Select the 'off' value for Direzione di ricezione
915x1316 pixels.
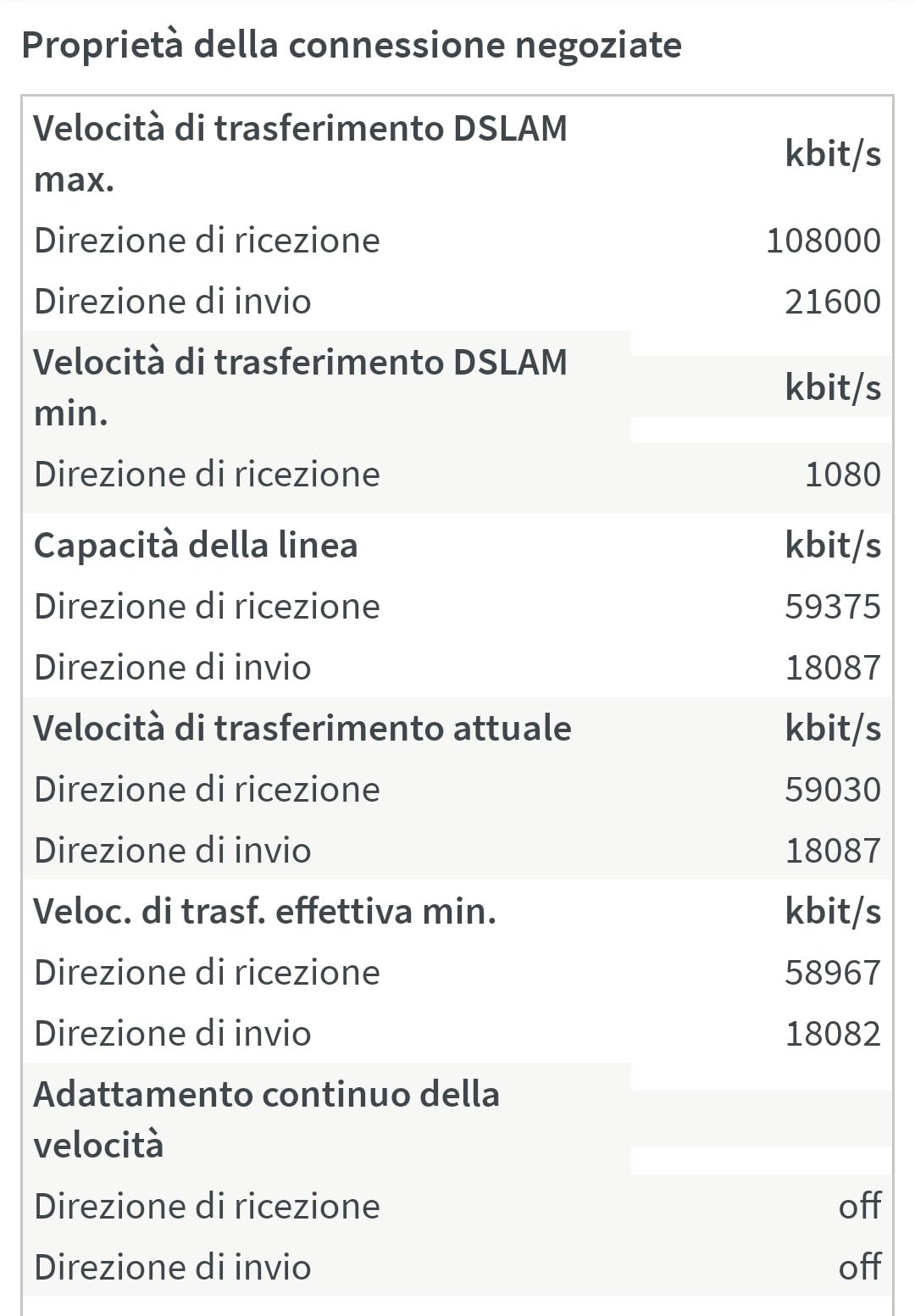[x=860, y=1206]
